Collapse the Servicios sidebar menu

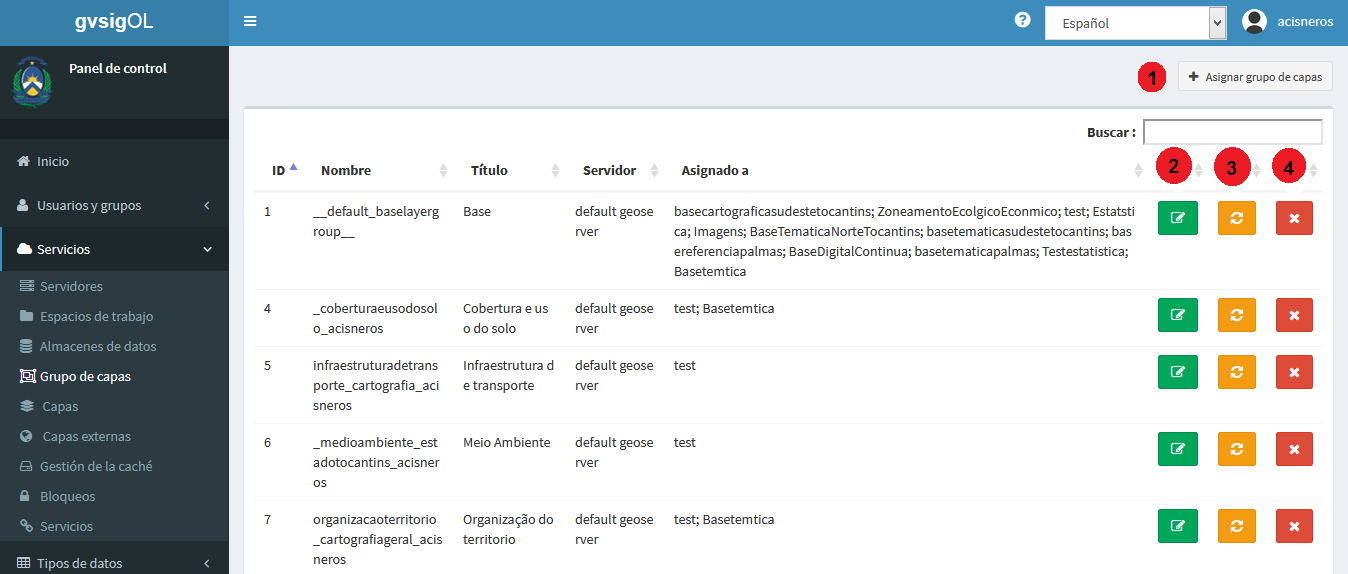[114, 249]
